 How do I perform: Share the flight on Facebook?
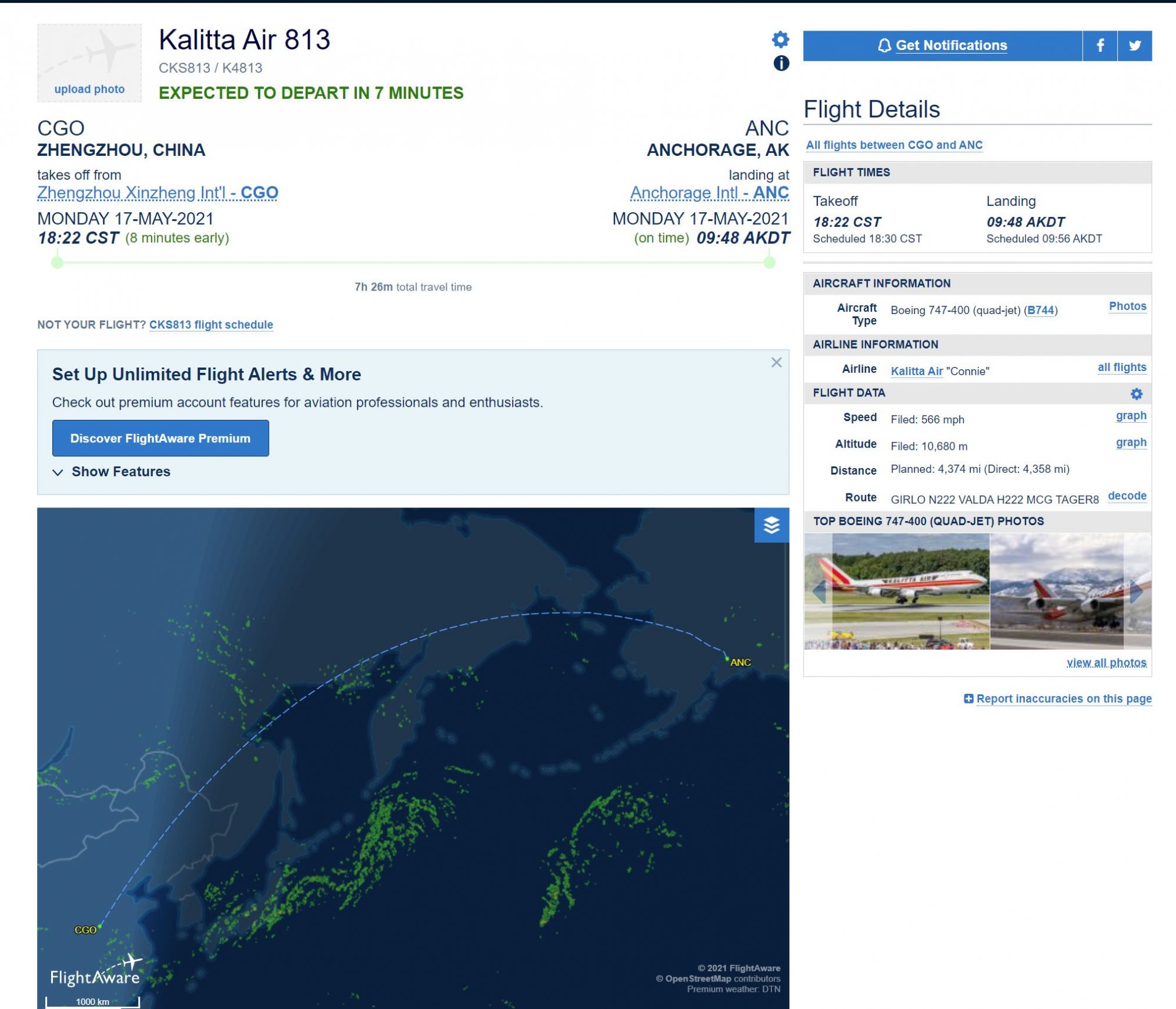pos(1100,45)
